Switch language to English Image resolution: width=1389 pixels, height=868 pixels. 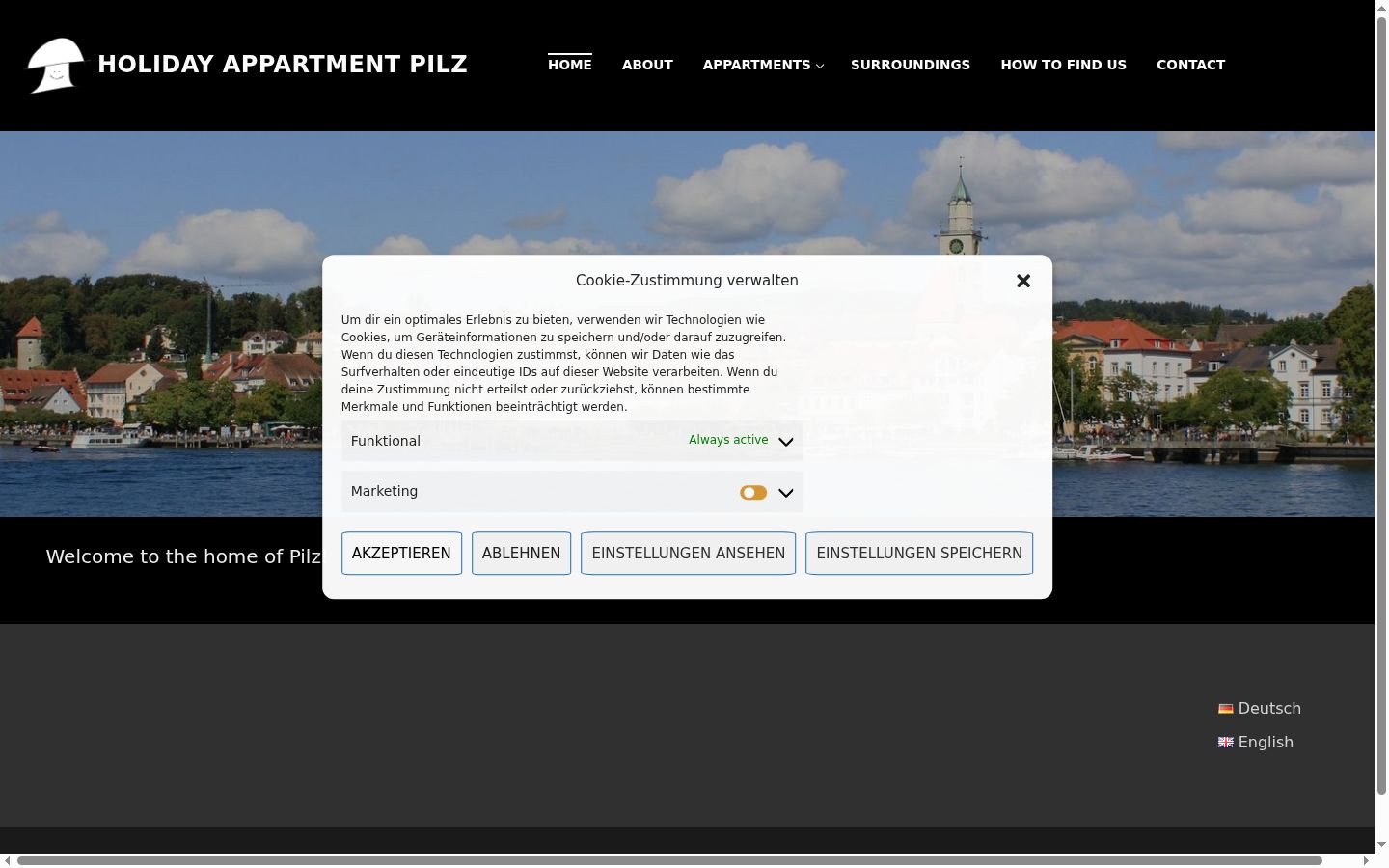click(x=1266, y=742)
